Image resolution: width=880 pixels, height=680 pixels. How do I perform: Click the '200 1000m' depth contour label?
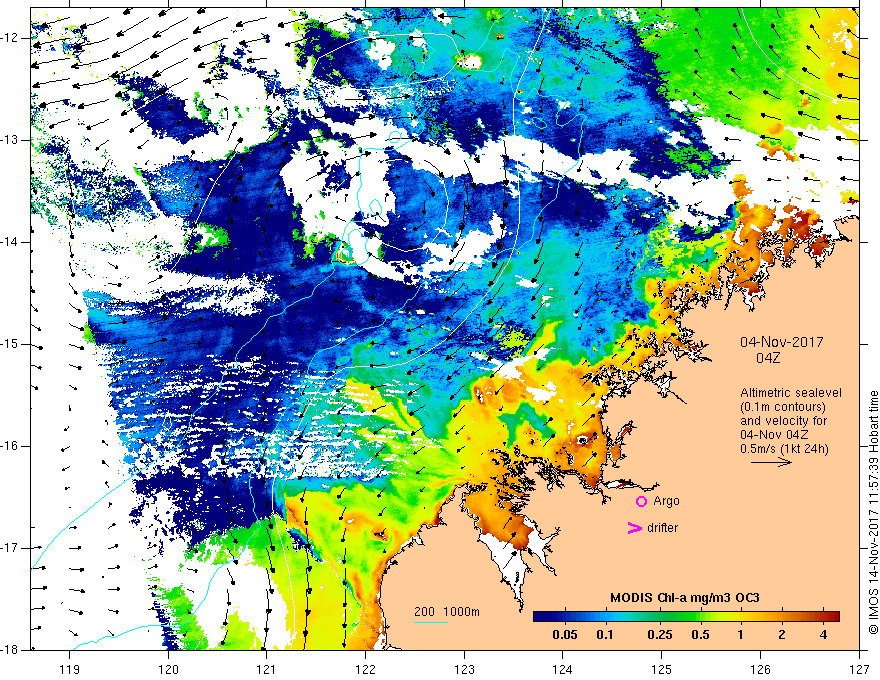pyautogui.click(x=447, y=612)
